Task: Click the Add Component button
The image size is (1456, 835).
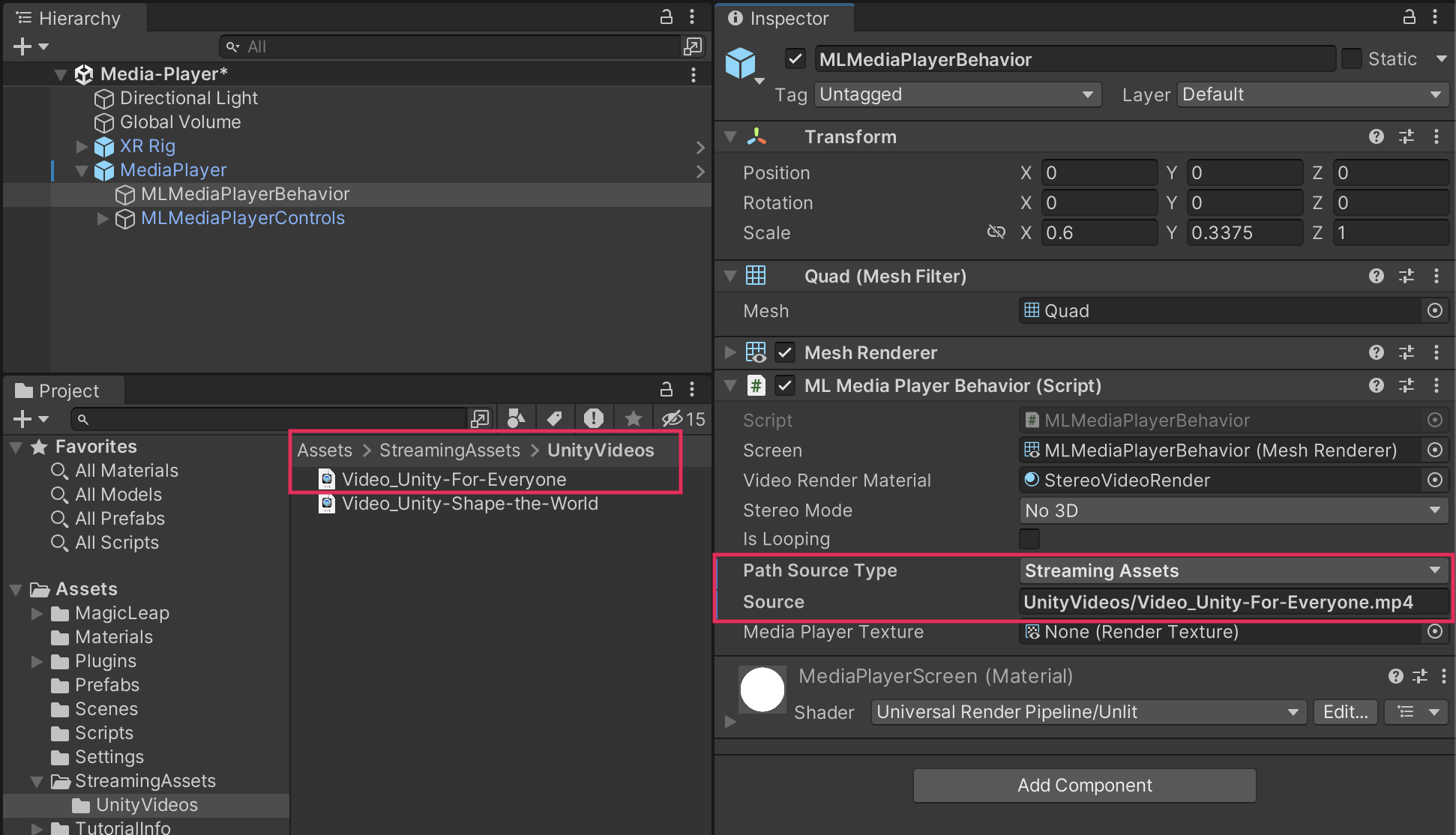Action: click(x=1084, y=785)
